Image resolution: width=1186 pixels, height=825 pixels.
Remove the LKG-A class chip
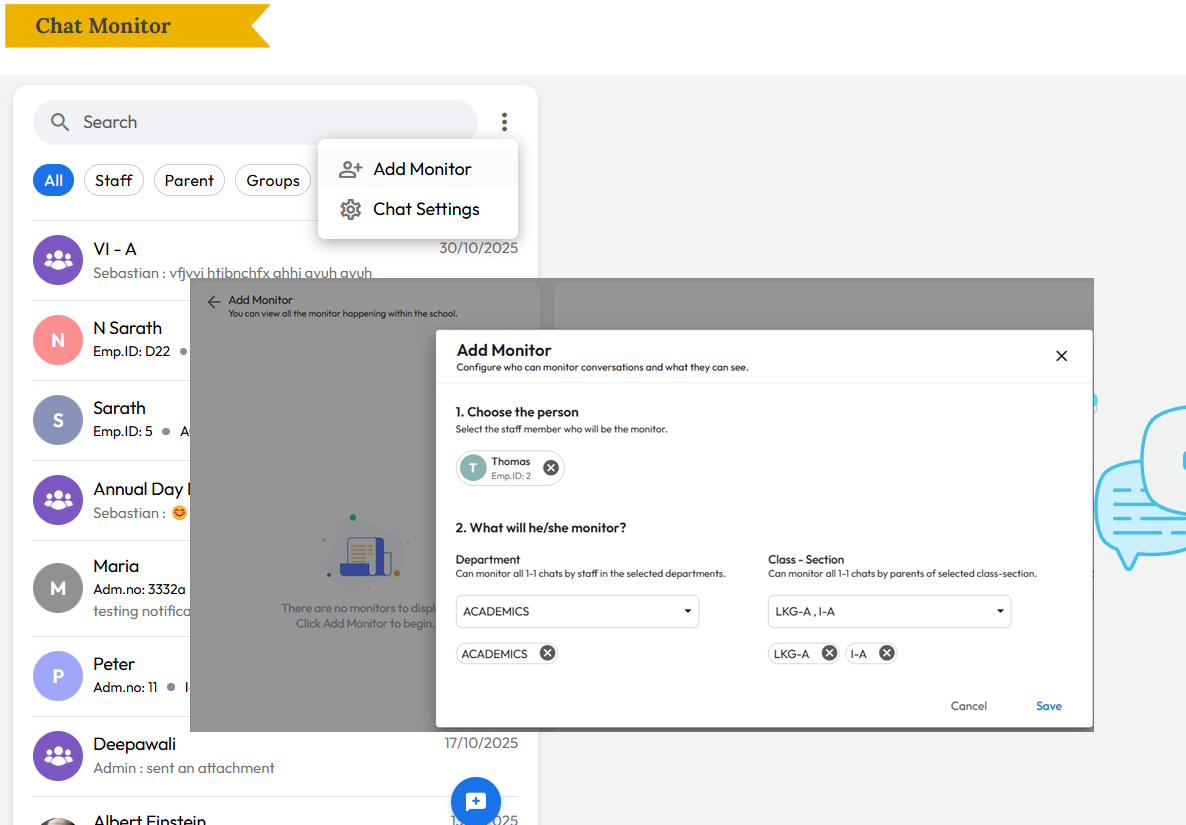click(829, 653)
